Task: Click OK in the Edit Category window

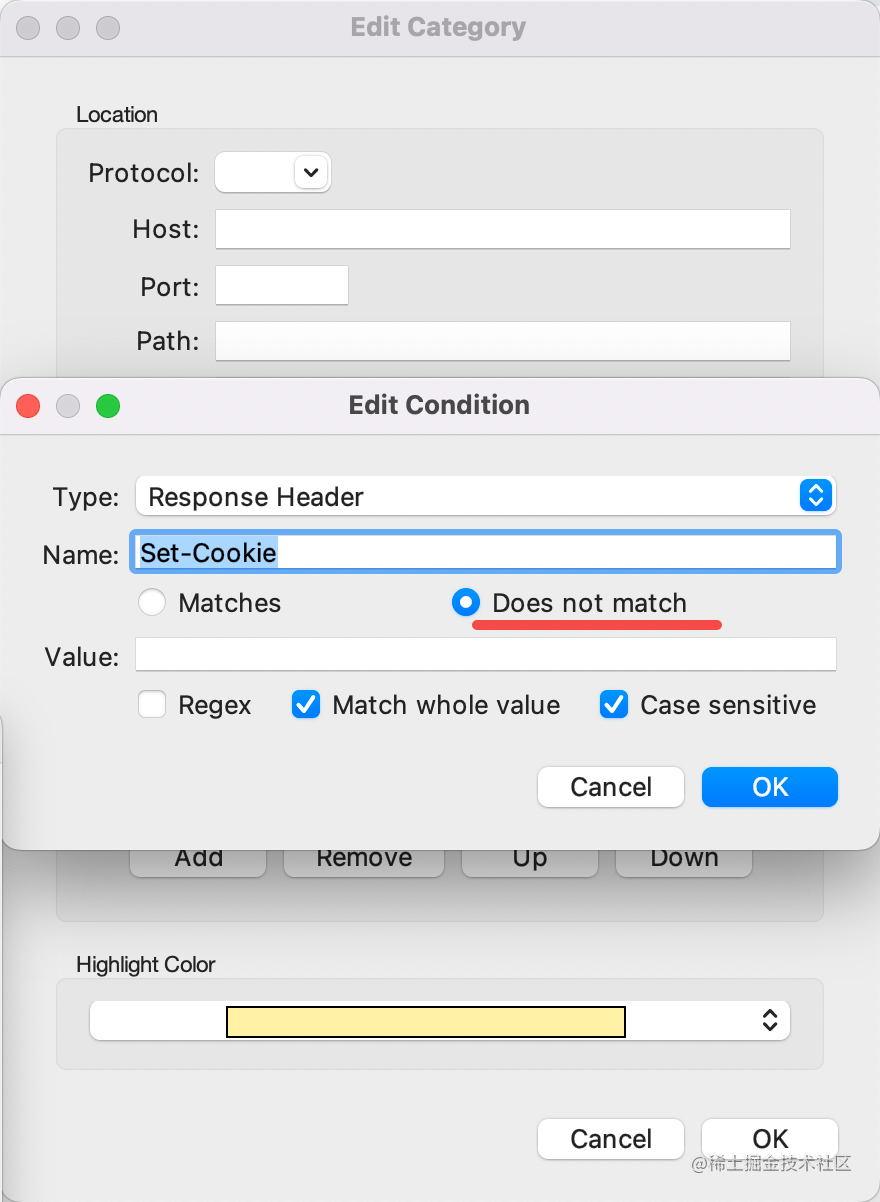Action: click(x=770, y=1139)
